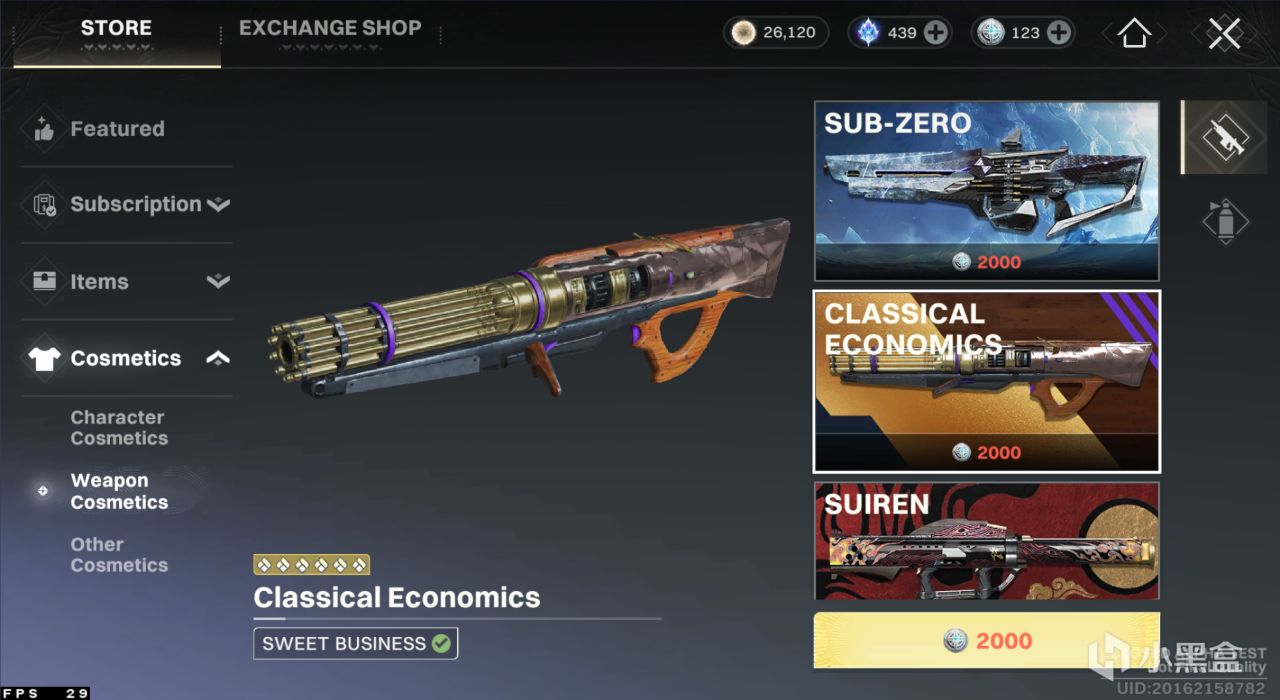The image size is (1280, 700).
Task: Click the Subscription category icon
Action: point(44,205)
